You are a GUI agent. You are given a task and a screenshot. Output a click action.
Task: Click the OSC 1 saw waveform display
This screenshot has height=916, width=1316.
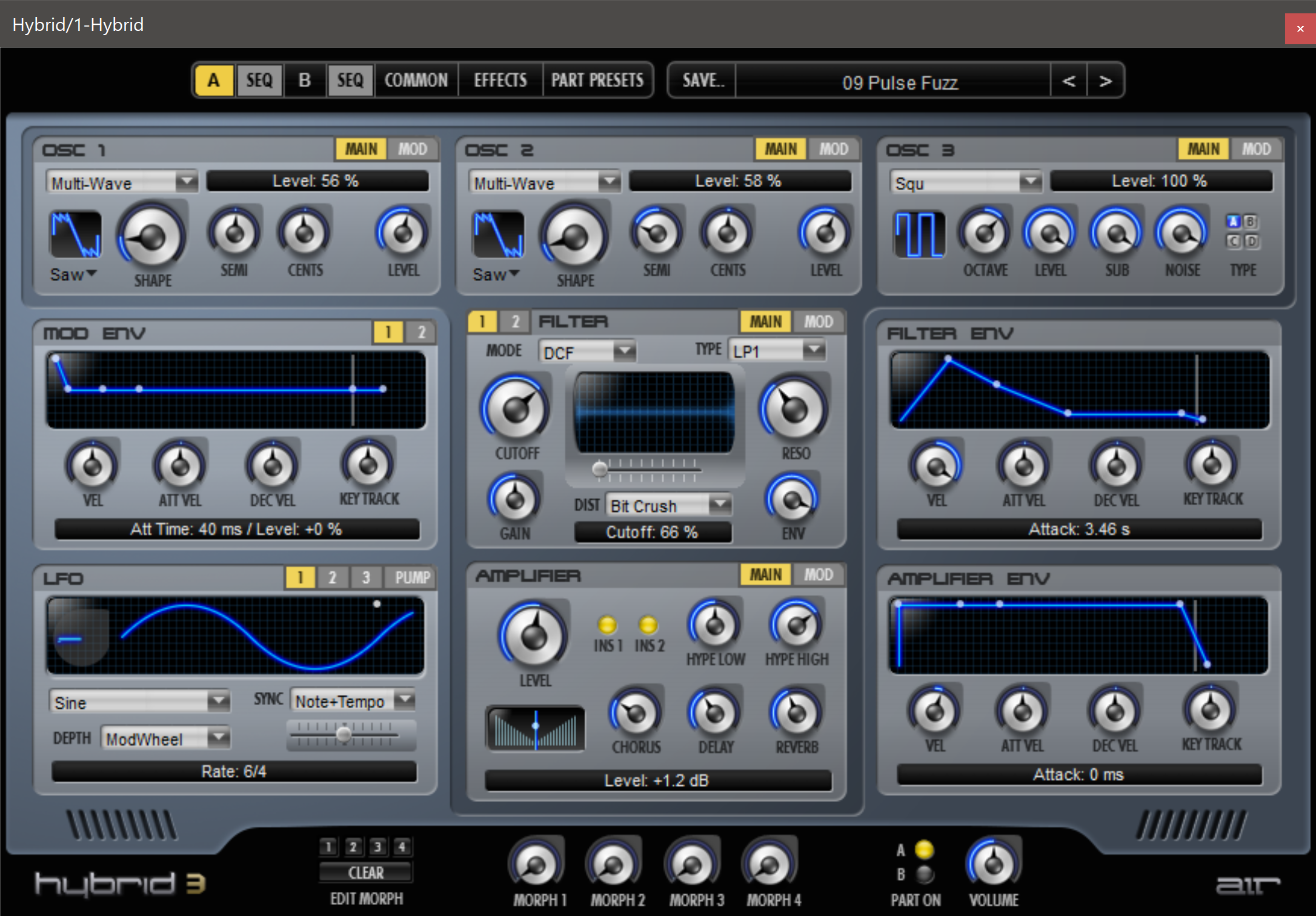tap(76, 235)
